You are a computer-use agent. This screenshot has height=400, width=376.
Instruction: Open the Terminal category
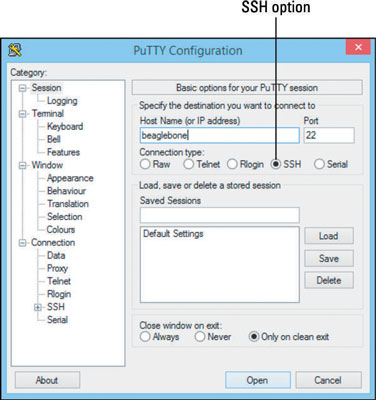(x=48, y=114)
